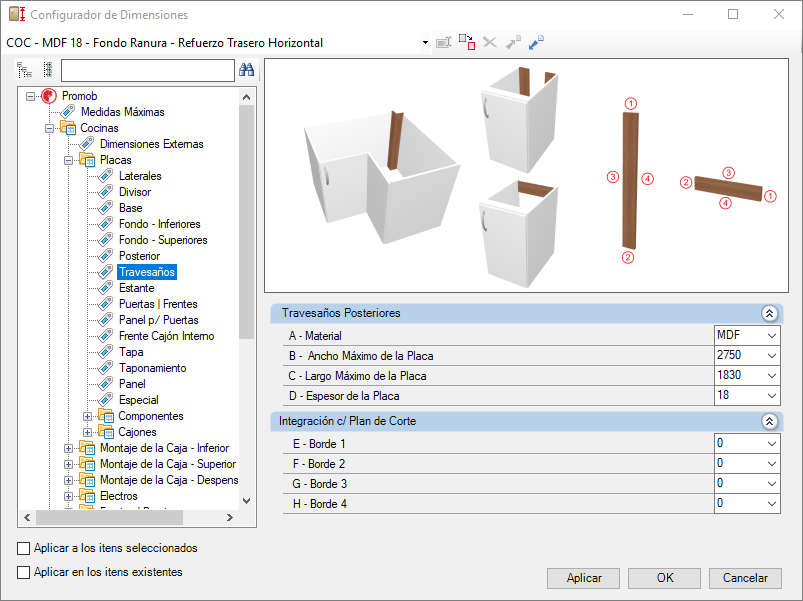Click the blue export arrow toolbar icon

click(536, 42)
